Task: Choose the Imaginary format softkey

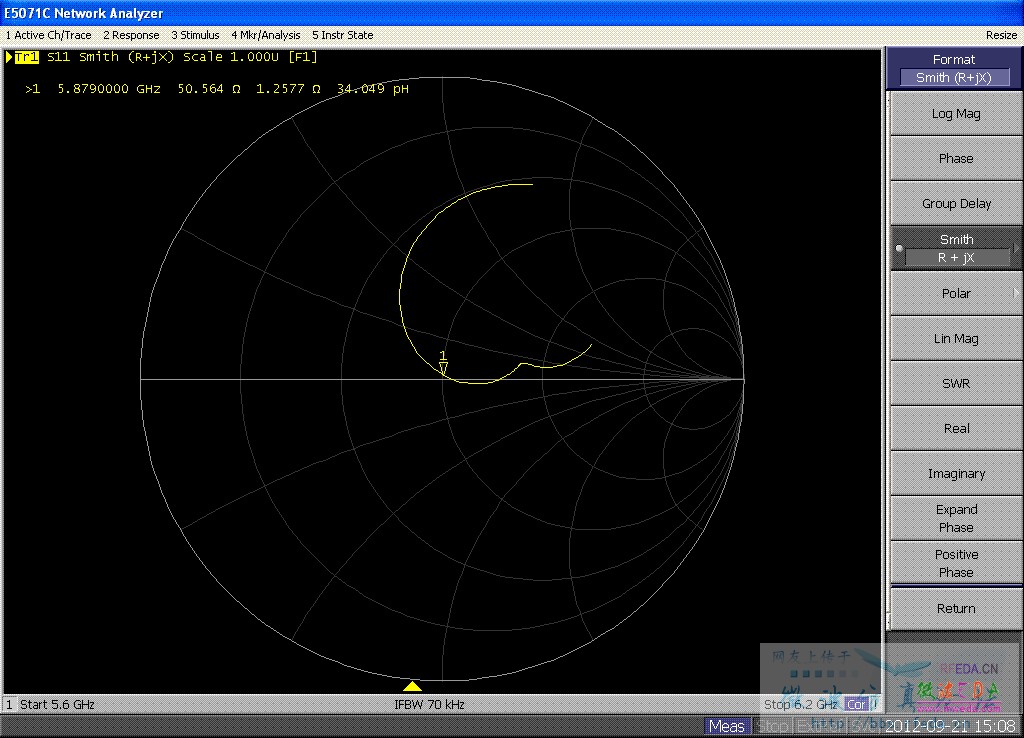Action: [956, 473]
